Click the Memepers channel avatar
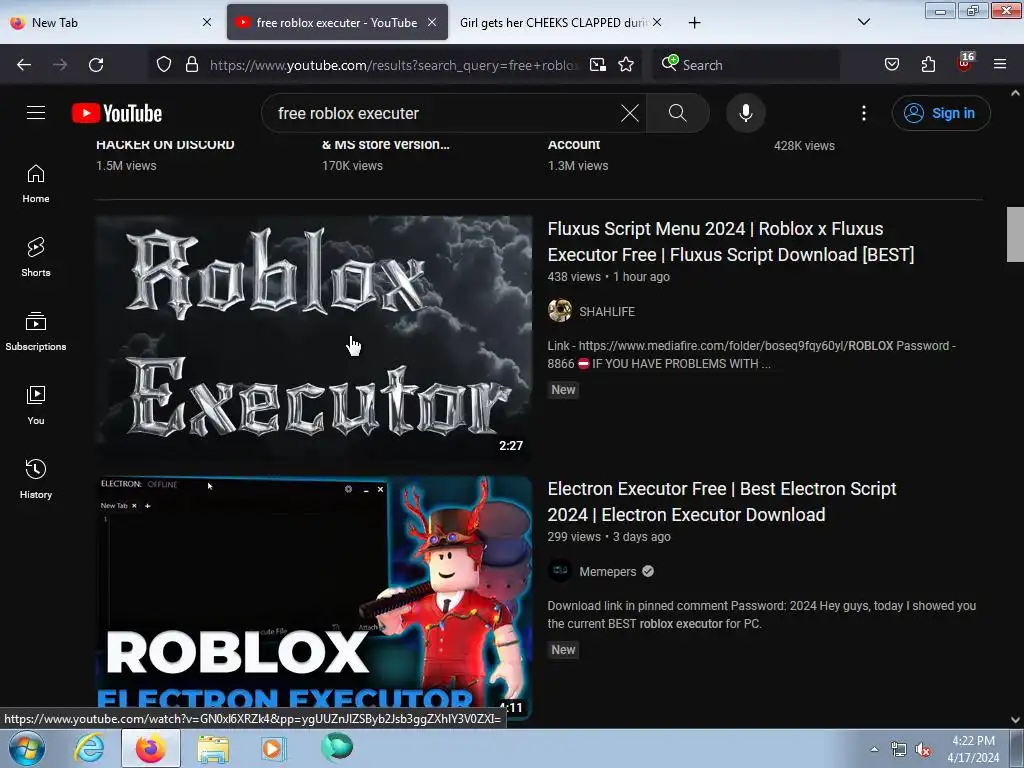Image resolution: width=1024 pixels, height=768 pixels. [x=560, y=571]
